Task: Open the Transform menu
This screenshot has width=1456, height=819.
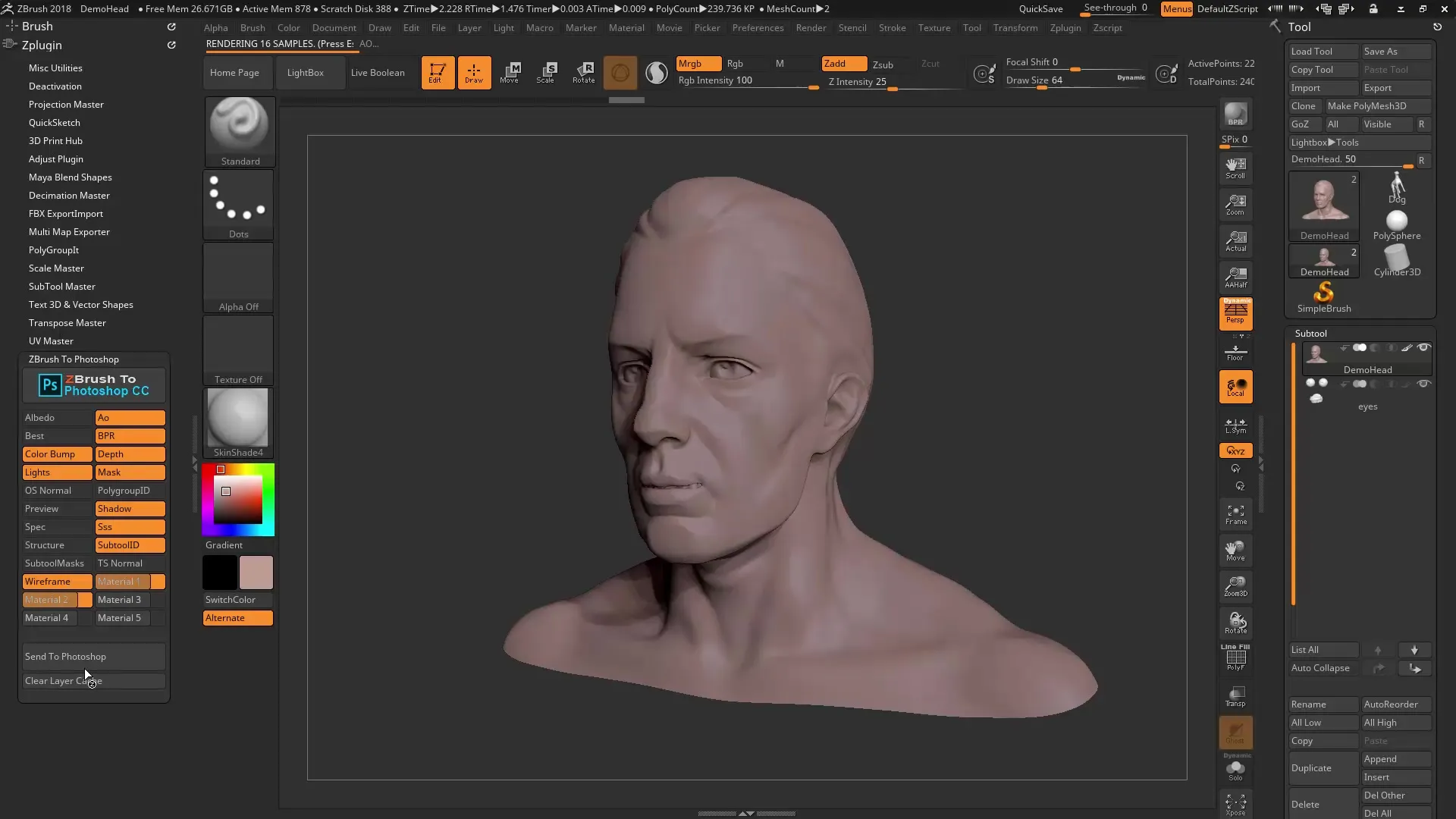Action: tap(1015, 28)
